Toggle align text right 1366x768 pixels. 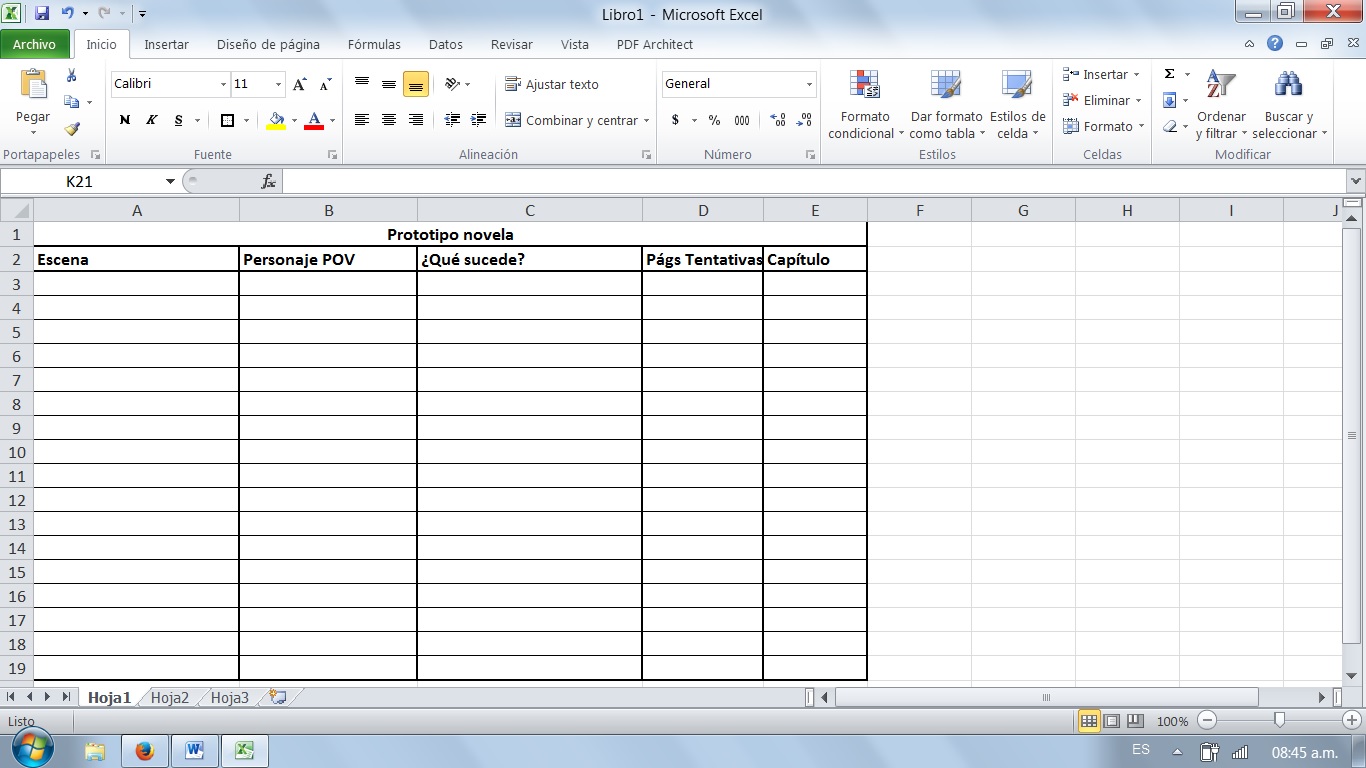click(416, 120)
